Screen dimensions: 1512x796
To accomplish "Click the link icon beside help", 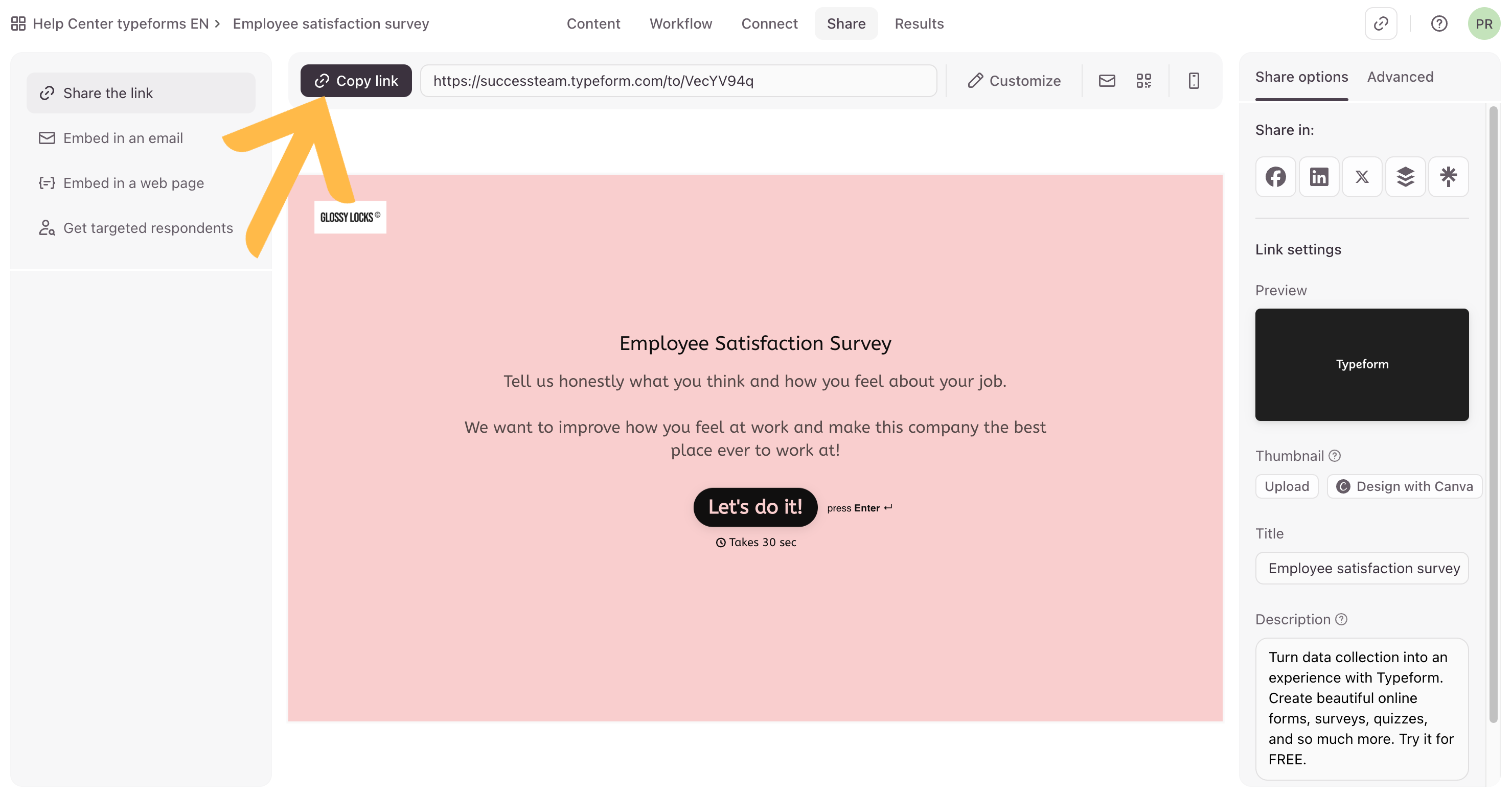I will [x=1381, y=24].
